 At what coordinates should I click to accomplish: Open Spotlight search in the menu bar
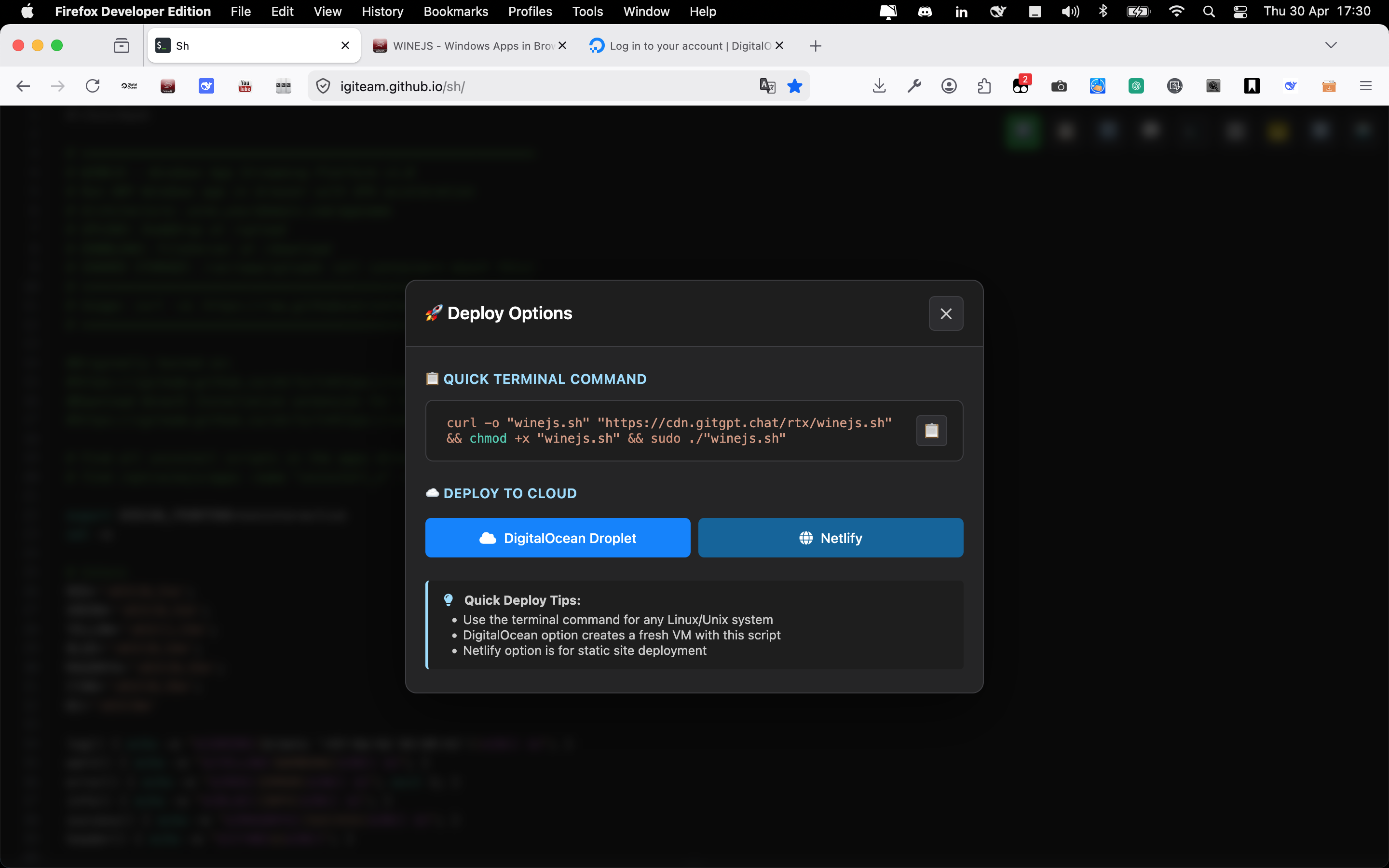coord(1209,12)
